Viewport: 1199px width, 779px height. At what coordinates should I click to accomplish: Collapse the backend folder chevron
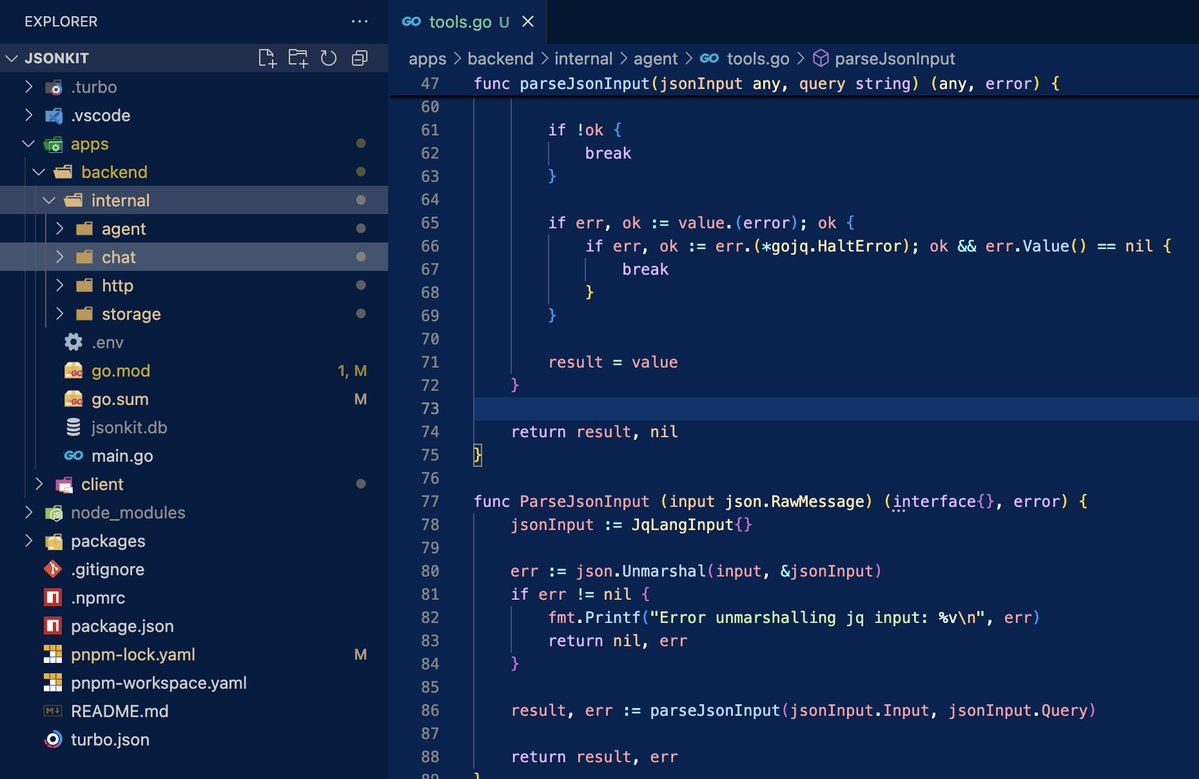coord(39,172)
